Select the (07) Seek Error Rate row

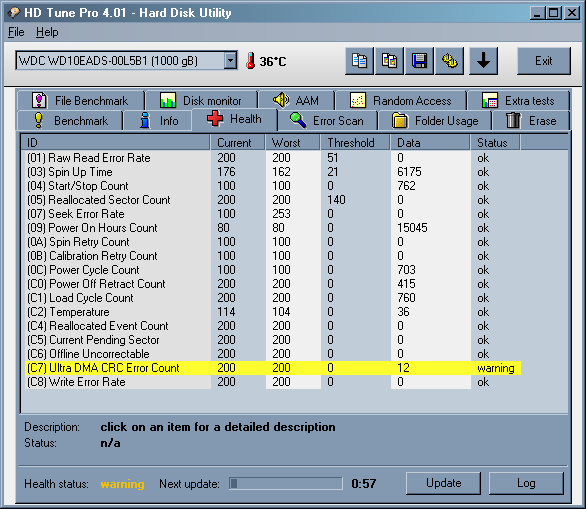[273, 214]
